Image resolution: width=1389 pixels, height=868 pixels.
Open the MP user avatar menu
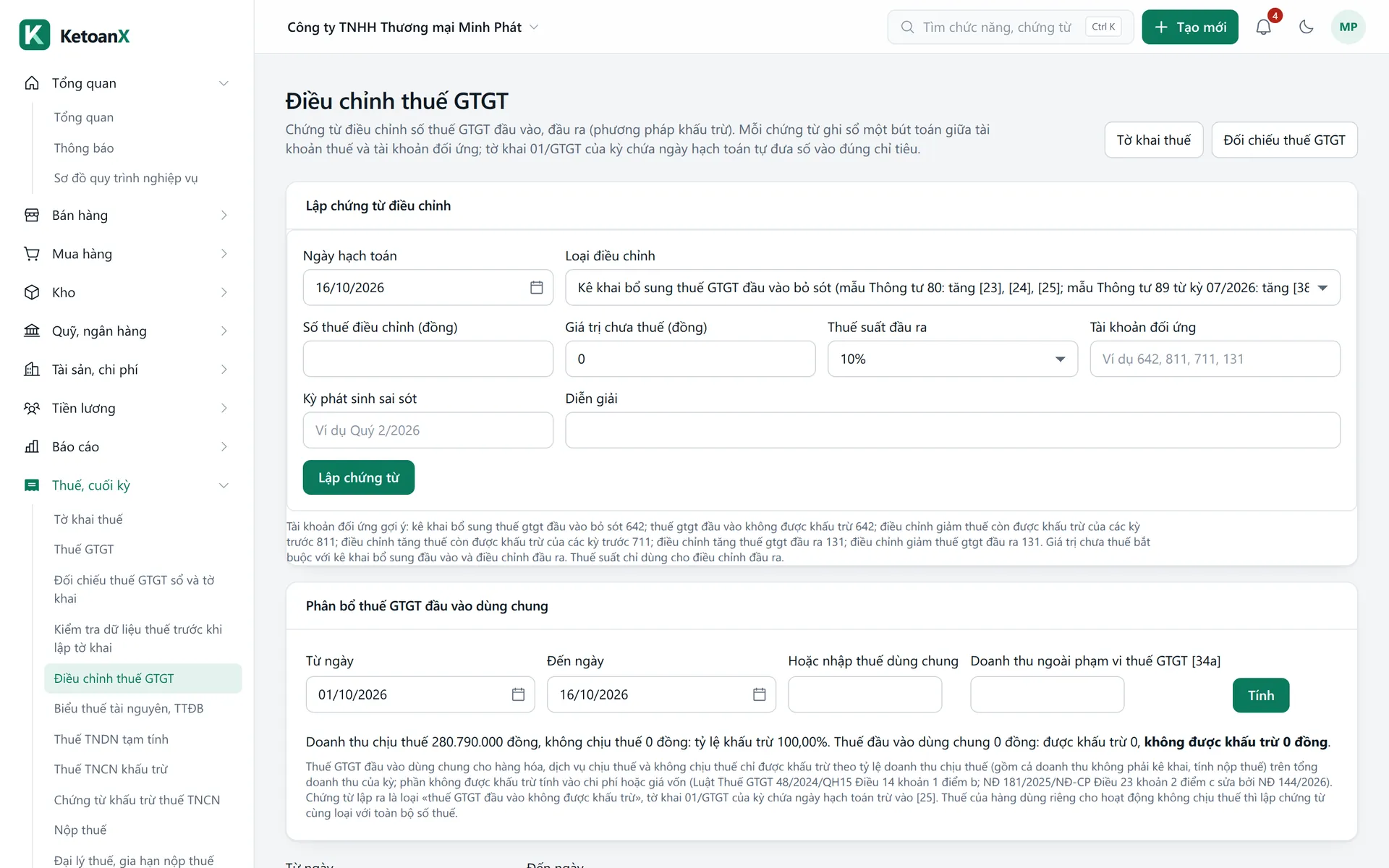(x=1348, y=27)
